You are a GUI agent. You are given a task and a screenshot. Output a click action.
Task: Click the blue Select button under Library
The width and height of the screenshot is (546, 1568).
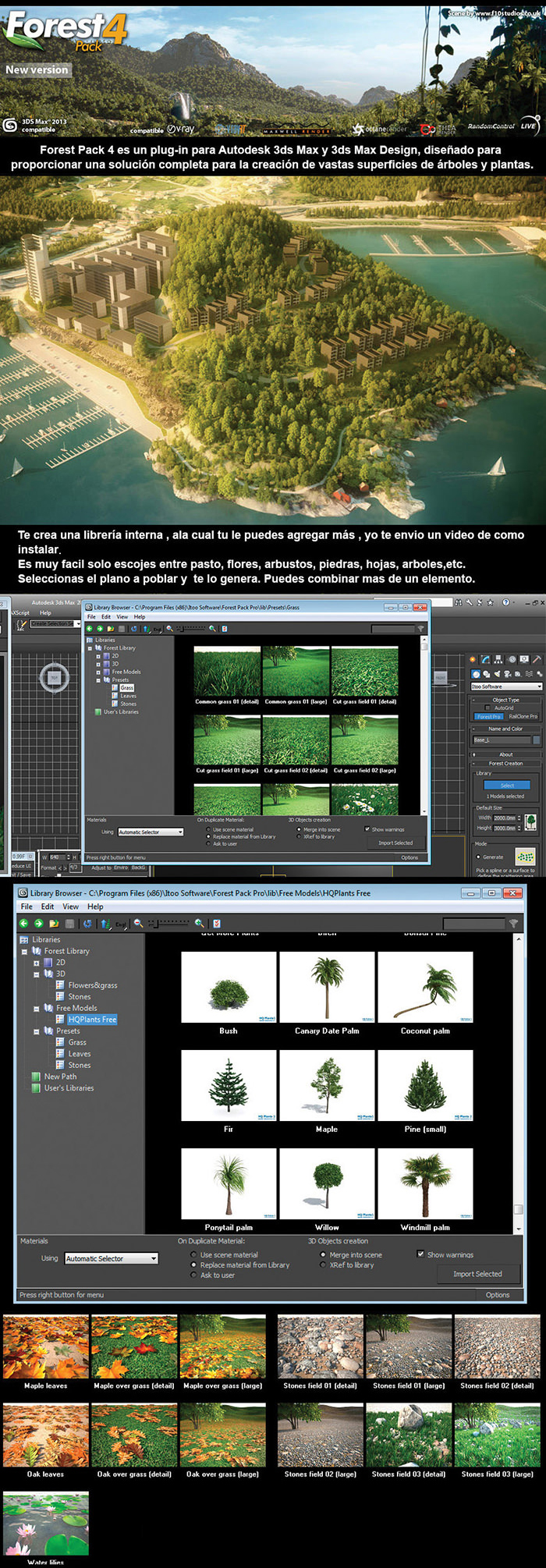coord(507,785)
